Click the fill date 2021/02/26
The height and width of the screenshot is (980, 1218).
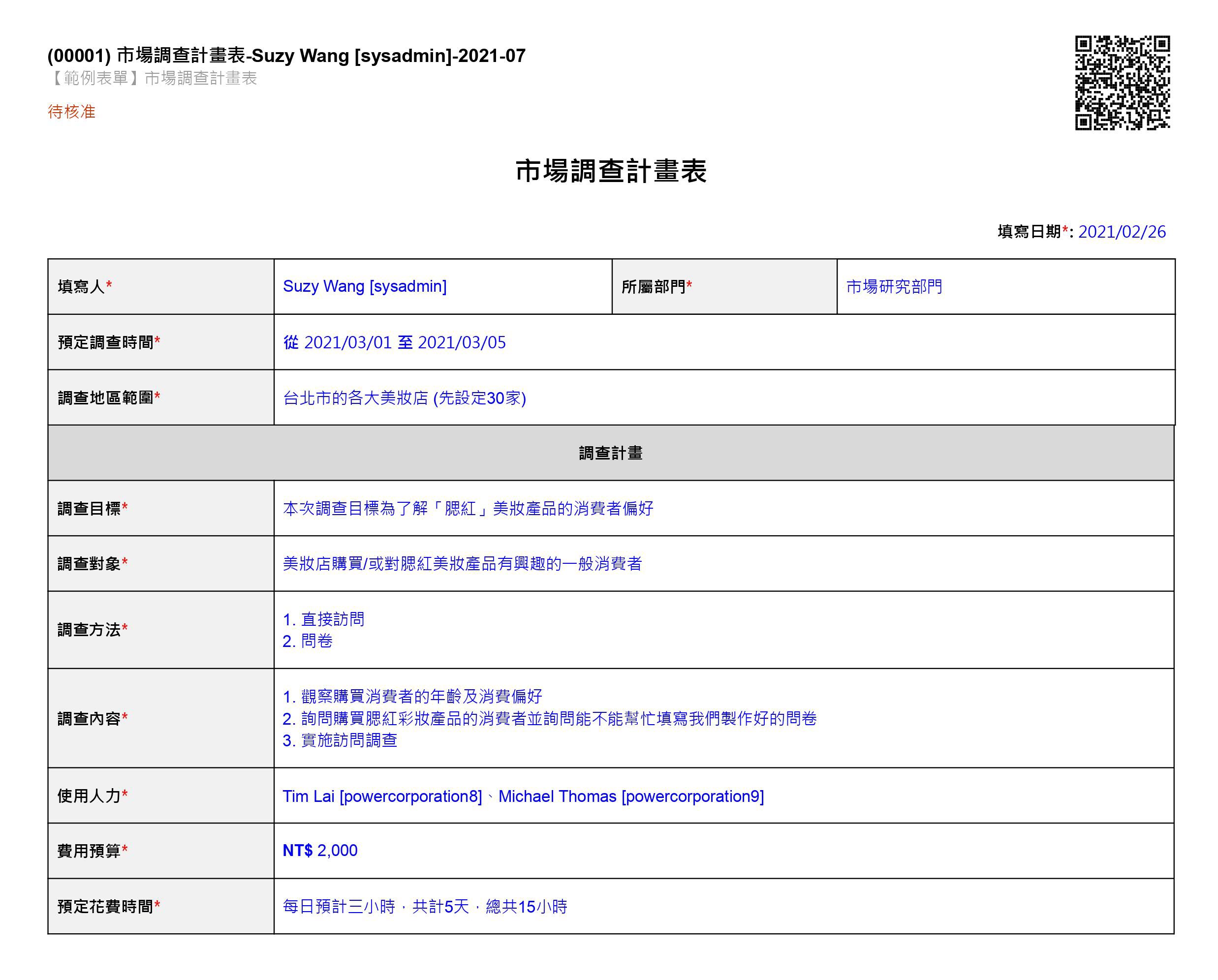[1122, 232]
